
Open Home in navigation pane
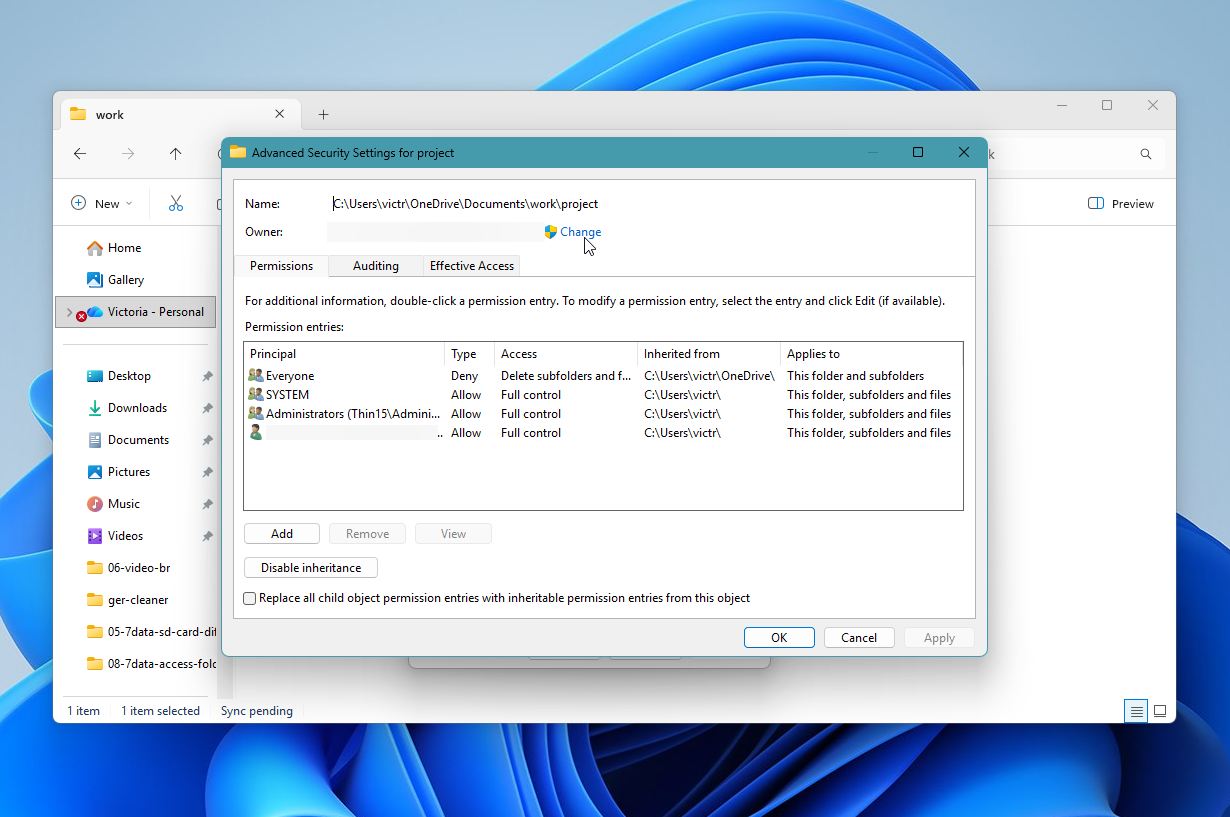(x=125, y=248)
